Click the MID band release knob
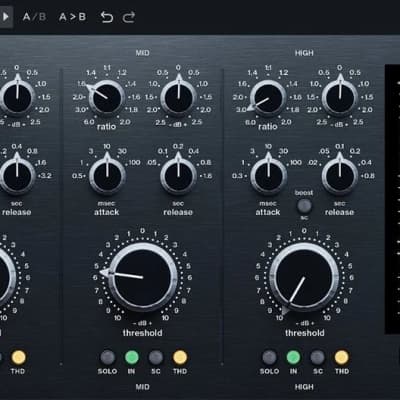The height and width of the screenshot is (400, 400). pos(178,176)
